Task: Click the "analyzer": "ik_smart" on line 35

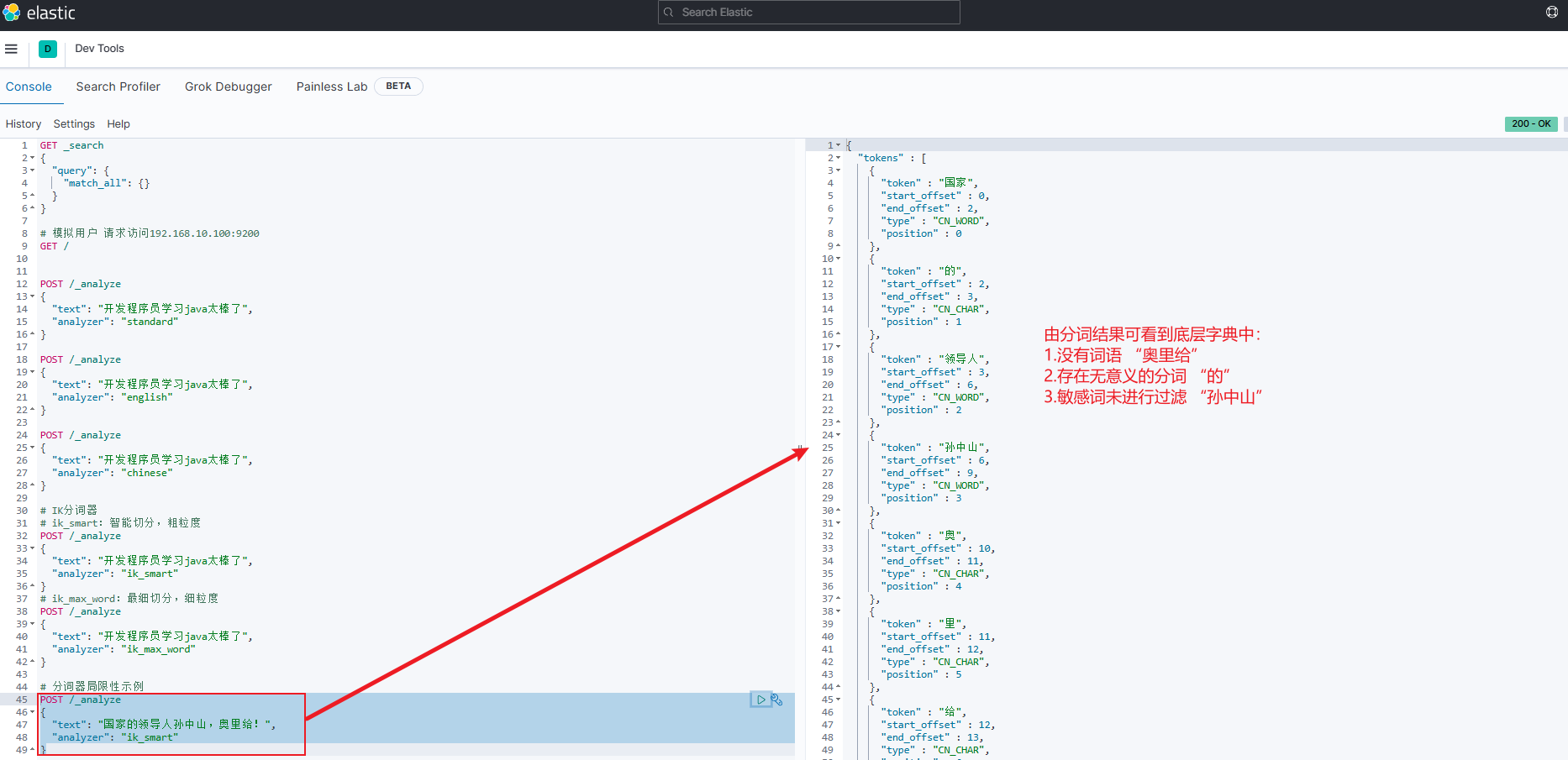Action: point(115,574)
